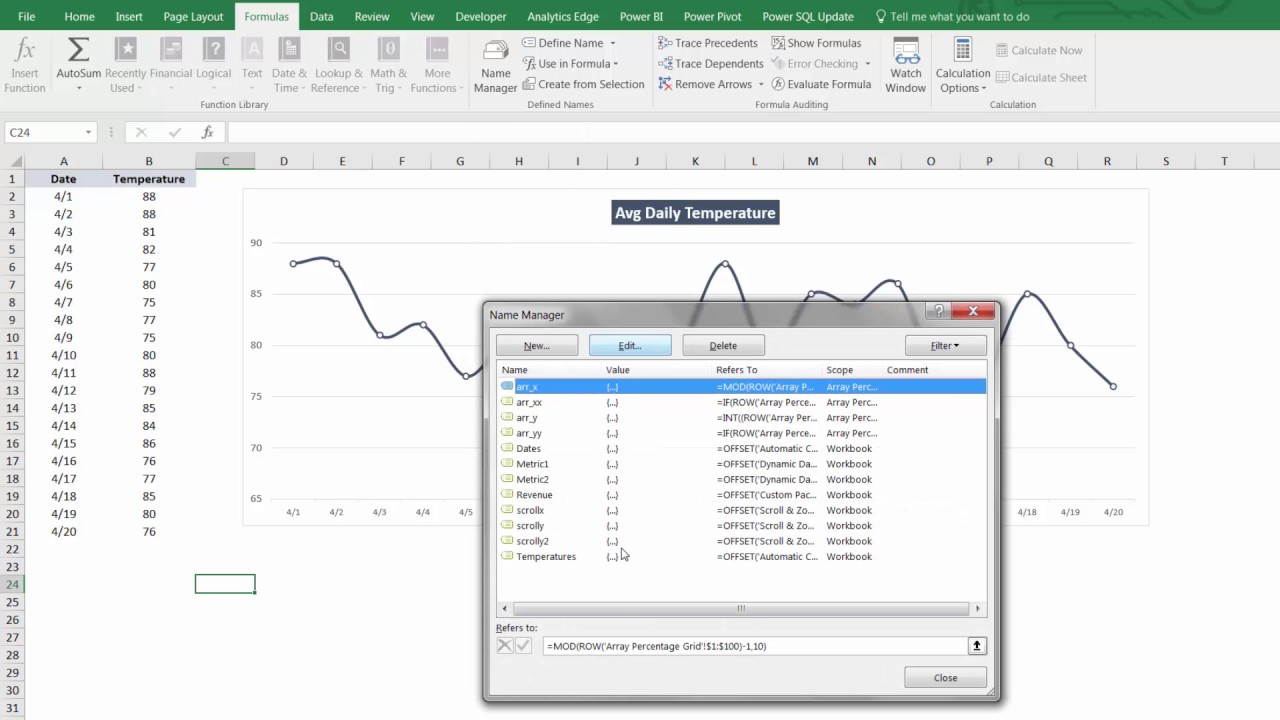Screen dimensions: 1280x720
Task: Switch to the Page Layout tab
Action: coord(193,17)
